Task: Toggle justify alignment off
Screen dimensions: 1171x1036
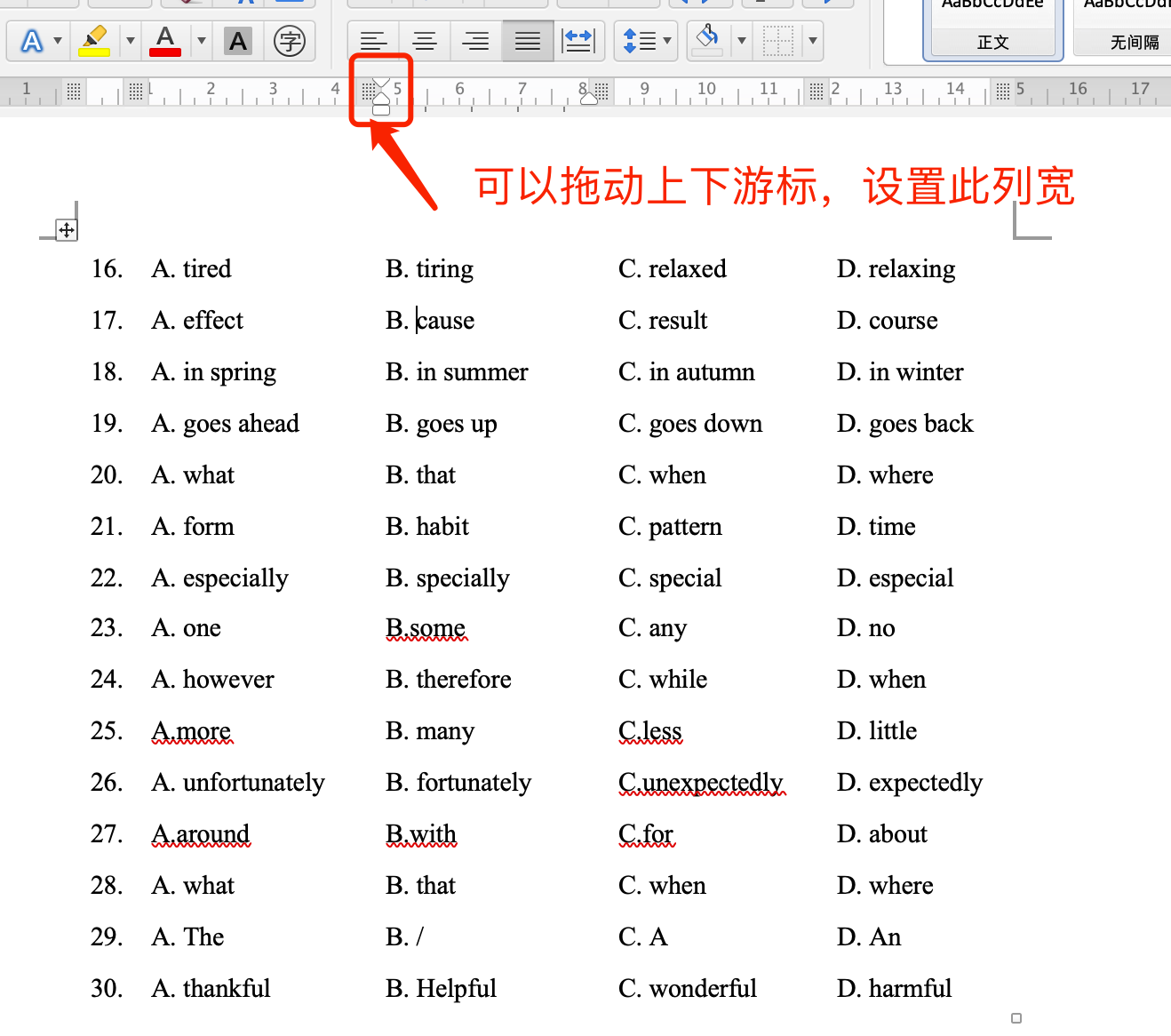Action: pos(527,41)
